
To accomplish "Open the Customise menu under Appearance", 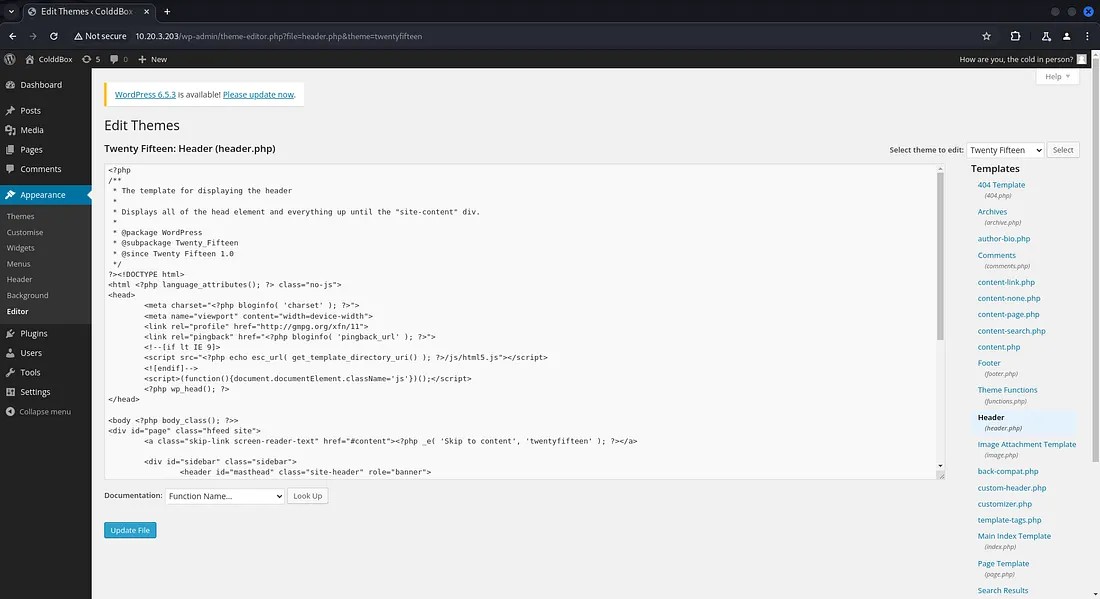I will coord(30,231).
